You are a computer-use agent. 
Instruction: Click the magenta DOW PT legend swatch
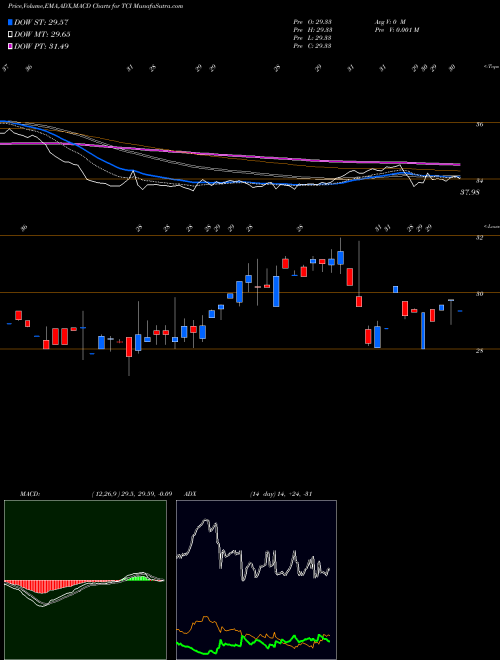coord(11,46)
